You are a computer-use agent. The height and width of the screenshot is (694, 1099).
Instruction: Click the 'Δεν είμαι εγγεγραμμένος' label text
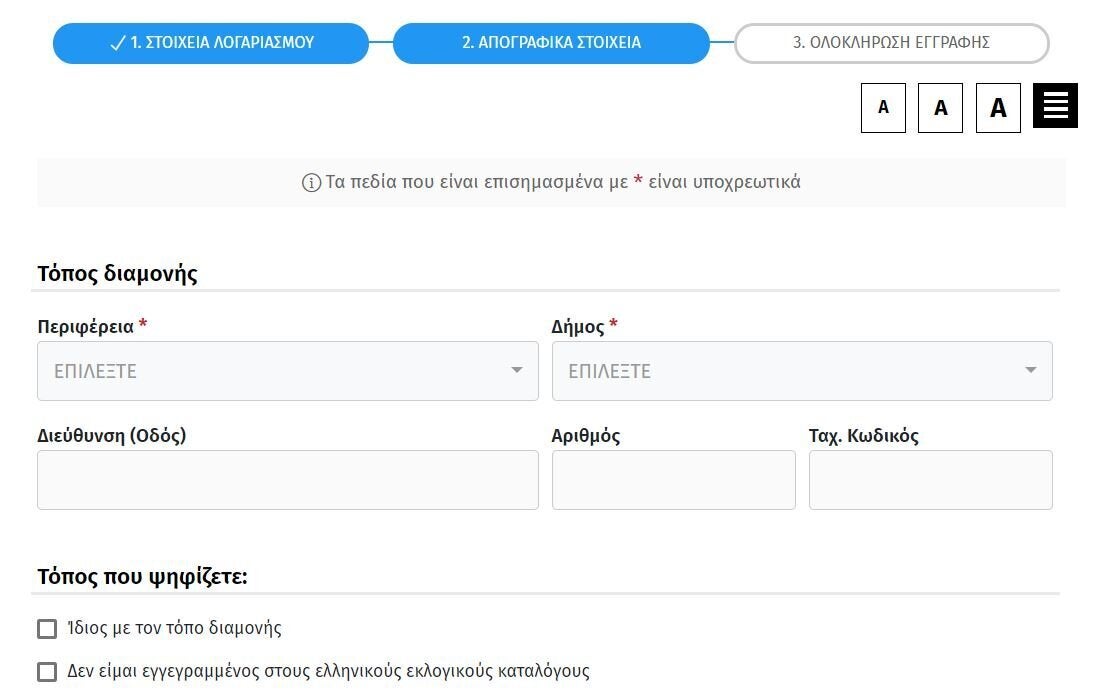point(328,672)
